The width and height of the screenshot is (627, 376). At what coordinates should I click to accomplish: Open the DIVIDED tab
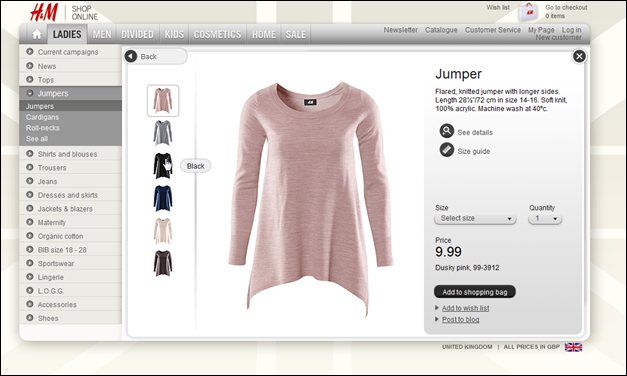point(138,34)
